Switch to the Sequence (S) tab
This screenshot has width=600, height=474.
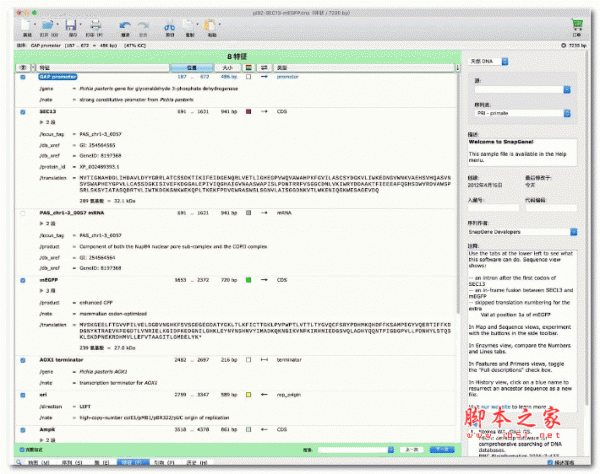point(72,463)
